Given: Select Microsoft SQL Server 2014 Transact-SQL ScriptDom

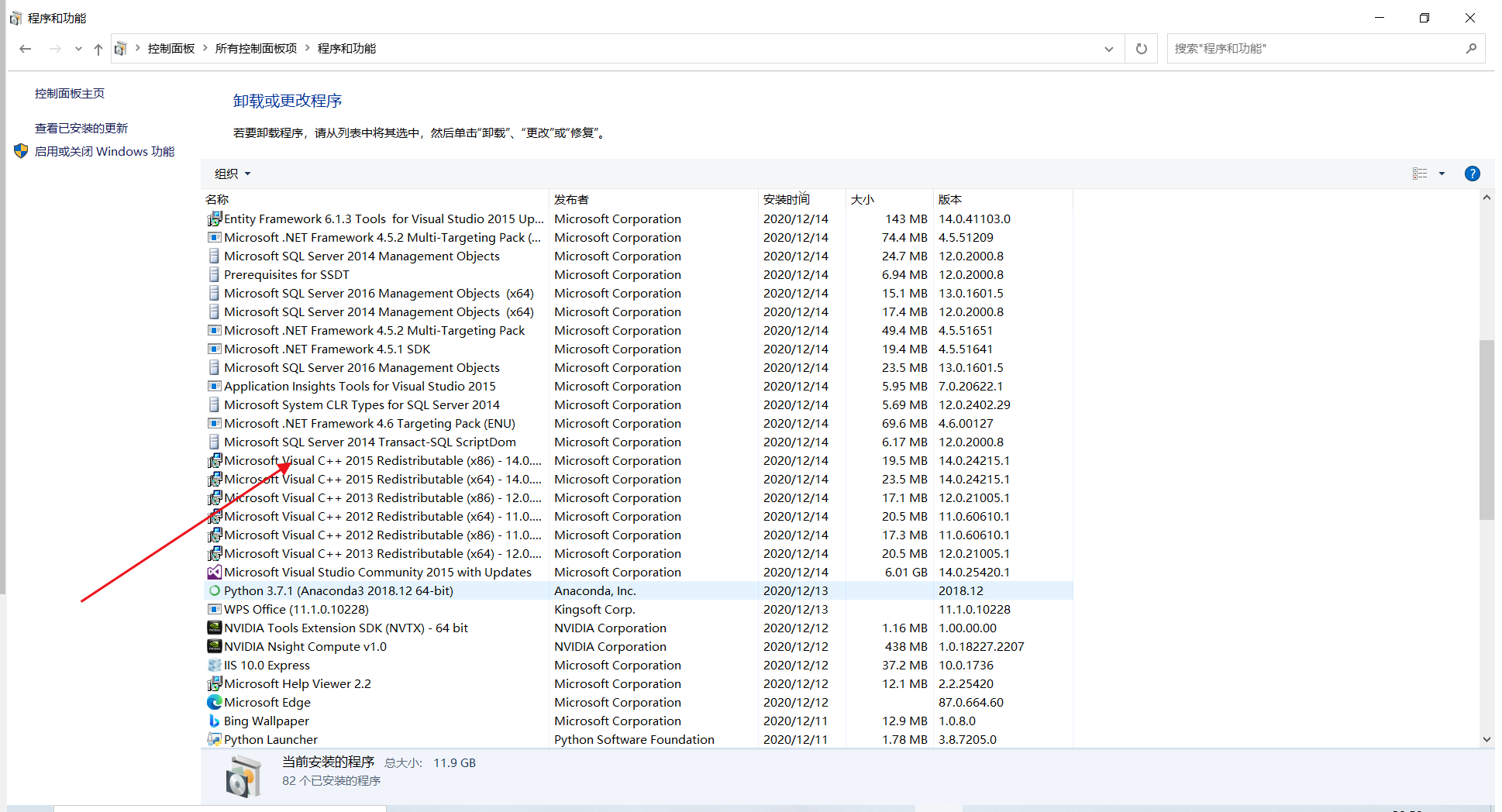Looking at the screenshot, I should pos(637,442).
